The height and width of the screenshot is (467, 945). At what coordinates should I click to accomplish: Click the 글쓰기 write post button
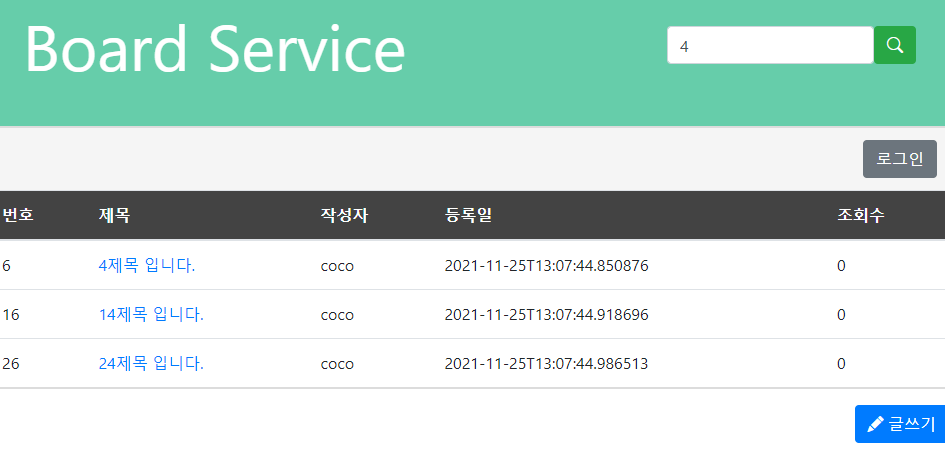tap(900, 424)
